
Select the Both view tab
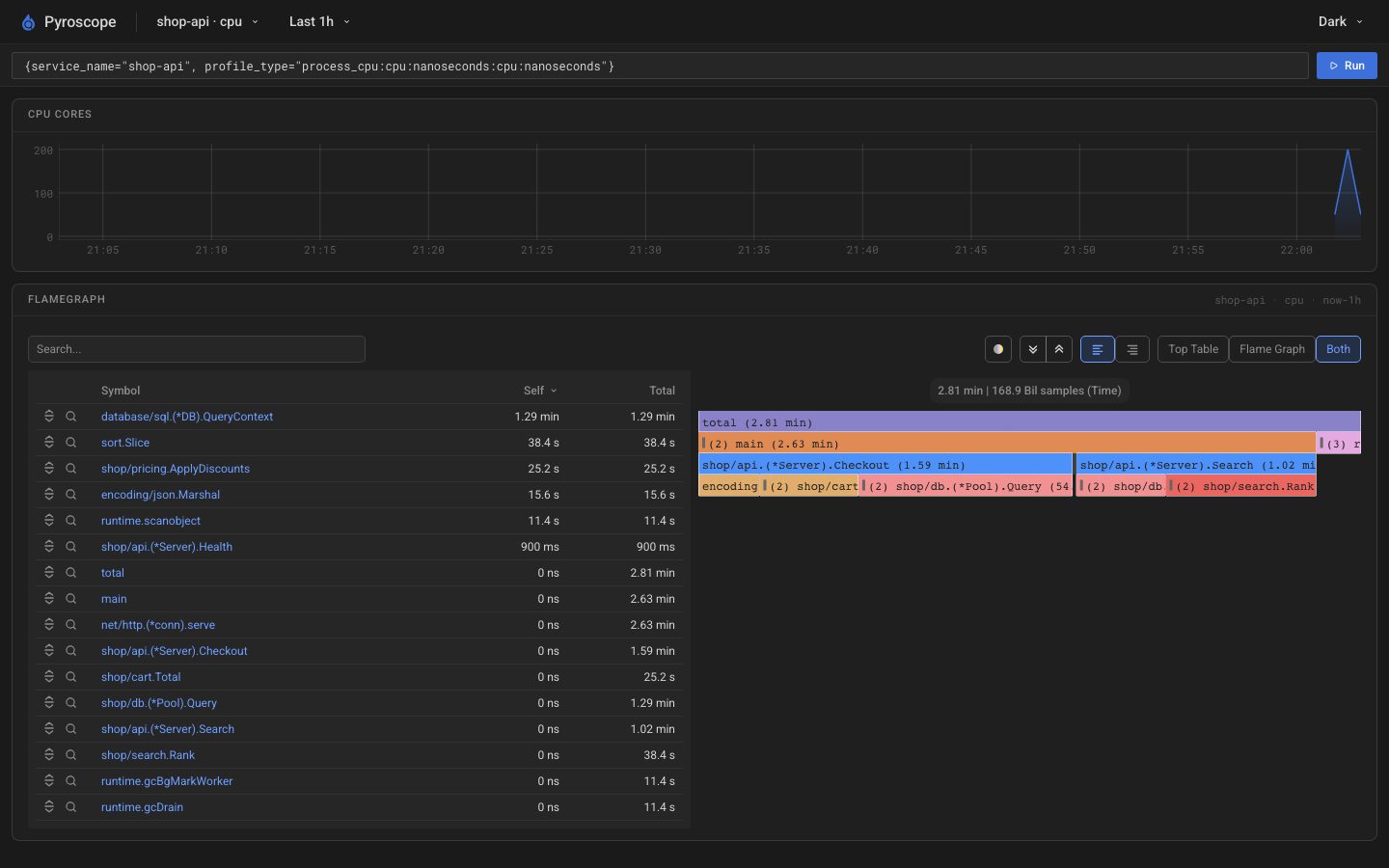coord(1338,349)
